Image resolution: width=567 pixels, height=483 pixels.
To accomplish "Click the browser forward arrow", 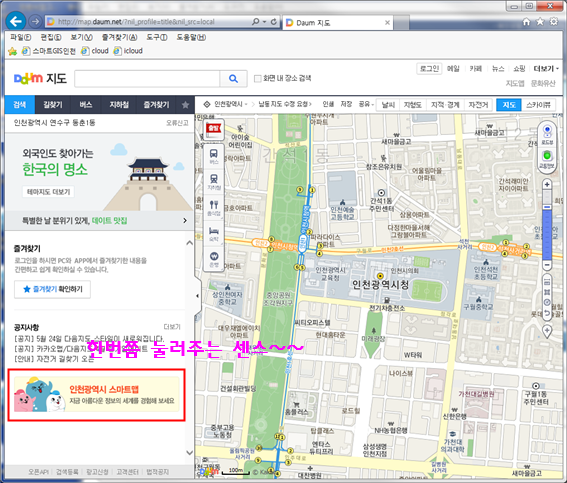I will (35, 22).
